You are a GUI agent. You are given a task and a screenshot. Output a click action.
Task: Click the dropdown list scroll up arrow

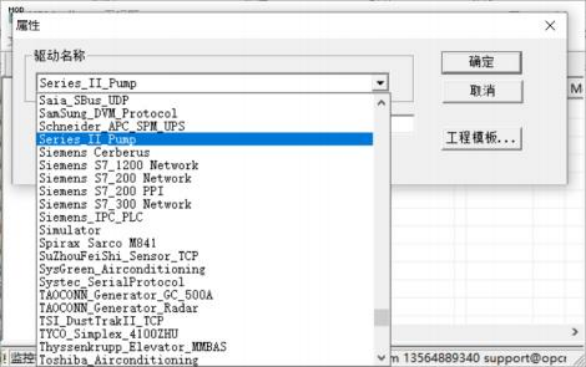coord(381,103)
